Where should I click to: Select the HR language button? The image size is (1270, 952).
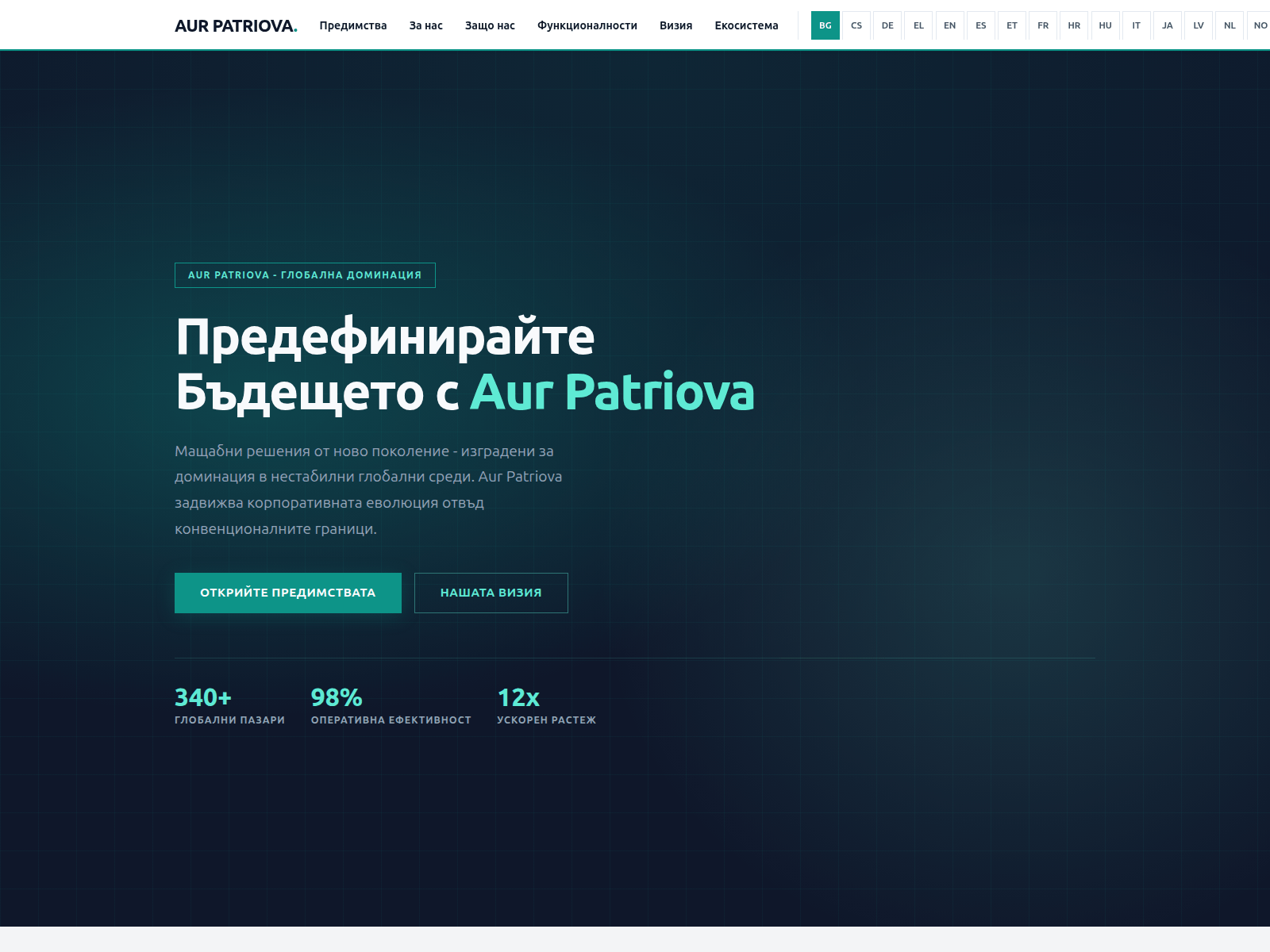click(1074, 25)
